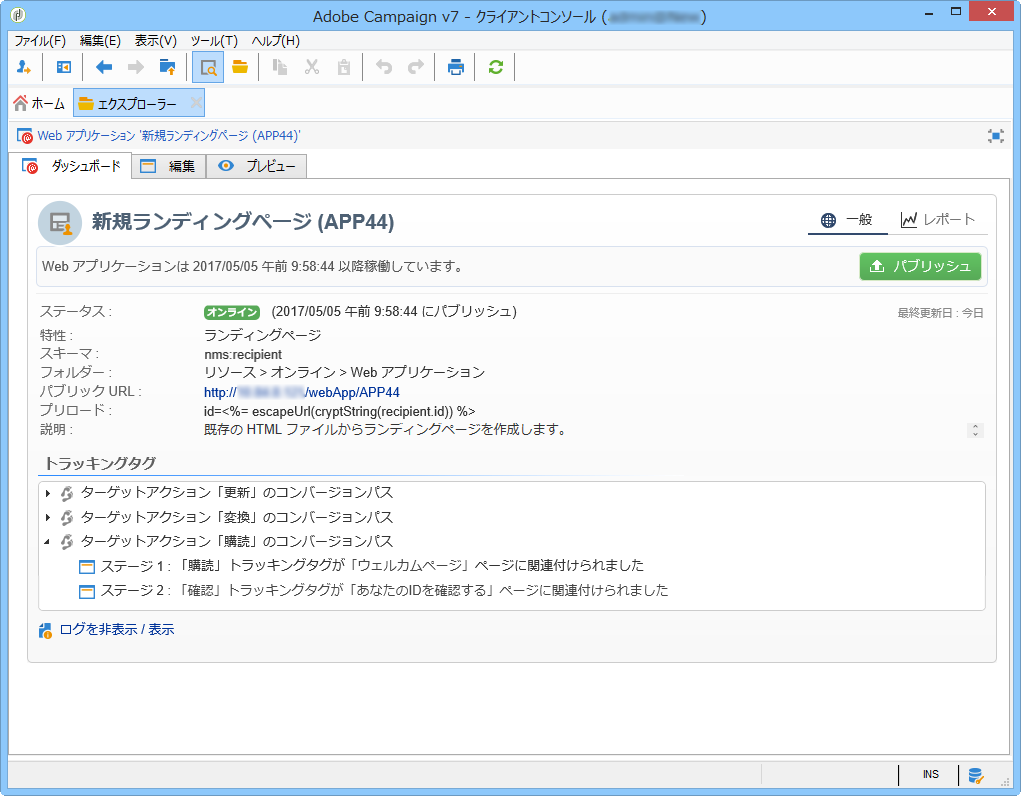Viewport: 1025px width, 800px height.
Task: Click the 最終更新日 : 今日 text
Action: [941, 314]
